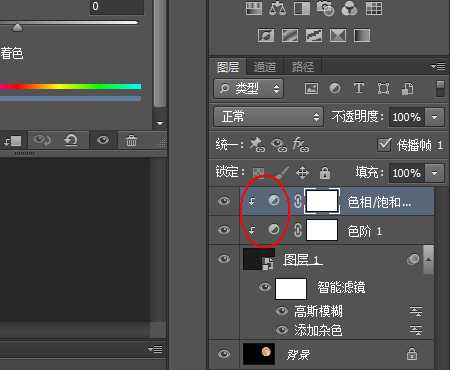Open the Opacity (不透明度) slider dropdown arrow

tap(434, 117)
